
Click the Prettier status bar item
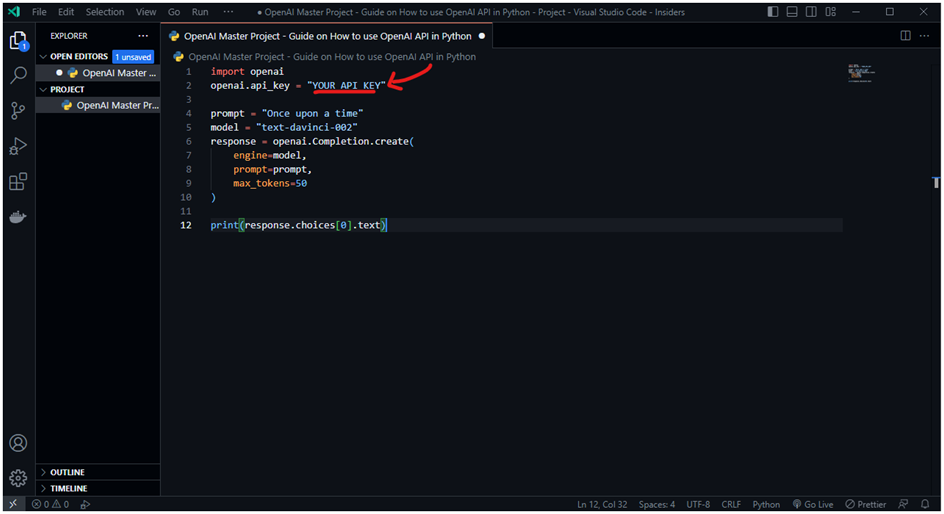[866, 504]
